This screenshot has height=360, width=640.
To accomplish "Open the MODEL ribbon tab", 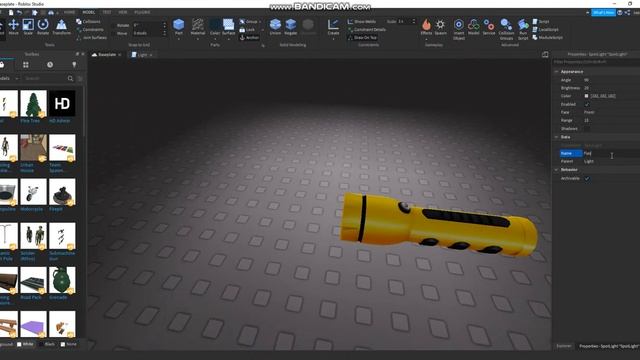I will coord(88,13).
